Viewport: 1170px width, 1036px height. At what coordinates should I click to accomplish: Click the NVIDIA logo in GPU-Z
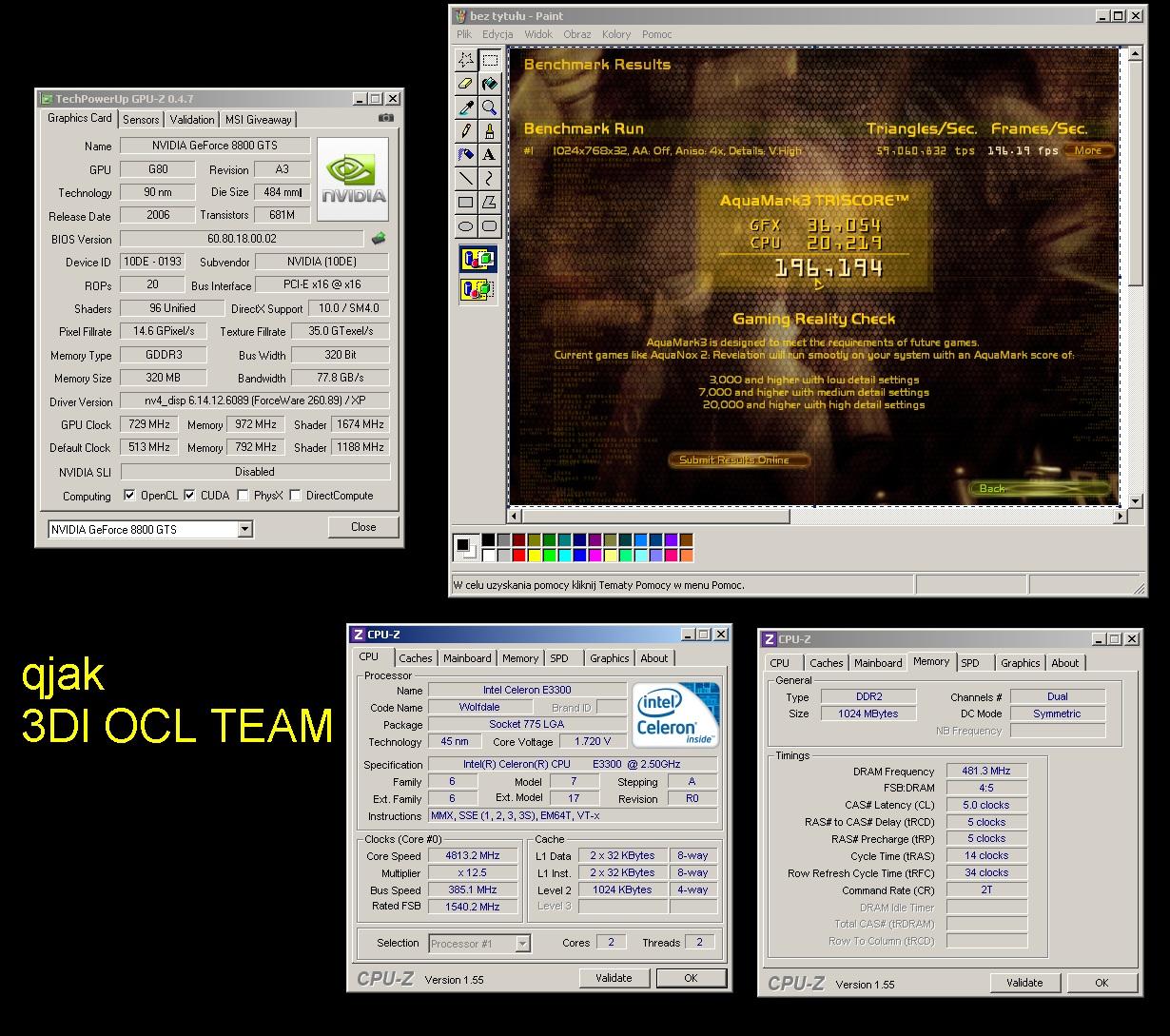353,179
